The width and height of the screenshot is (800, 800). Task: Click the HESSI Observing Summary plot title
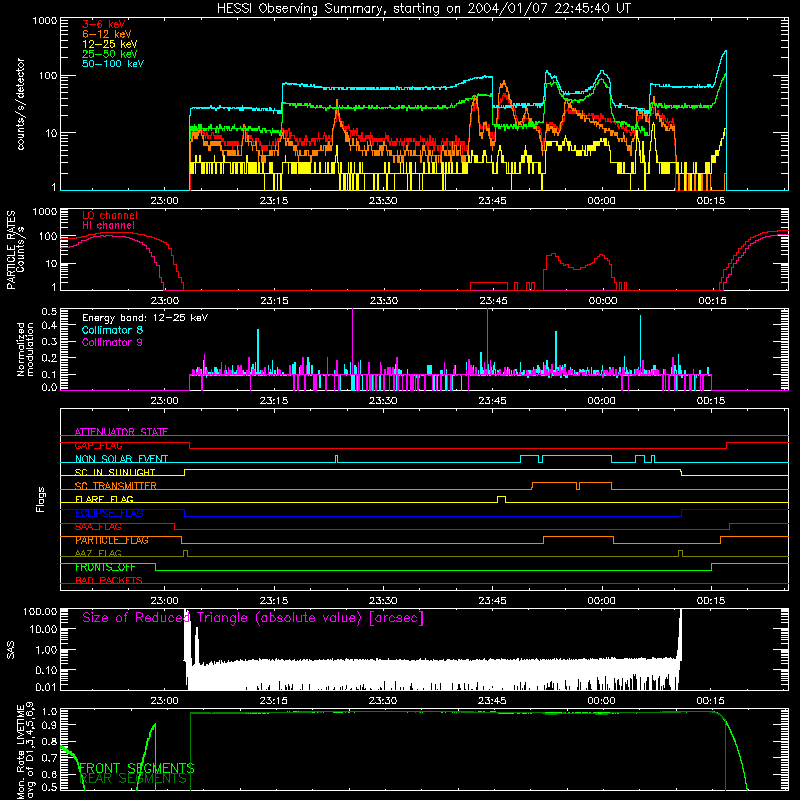tap(423, 8)
